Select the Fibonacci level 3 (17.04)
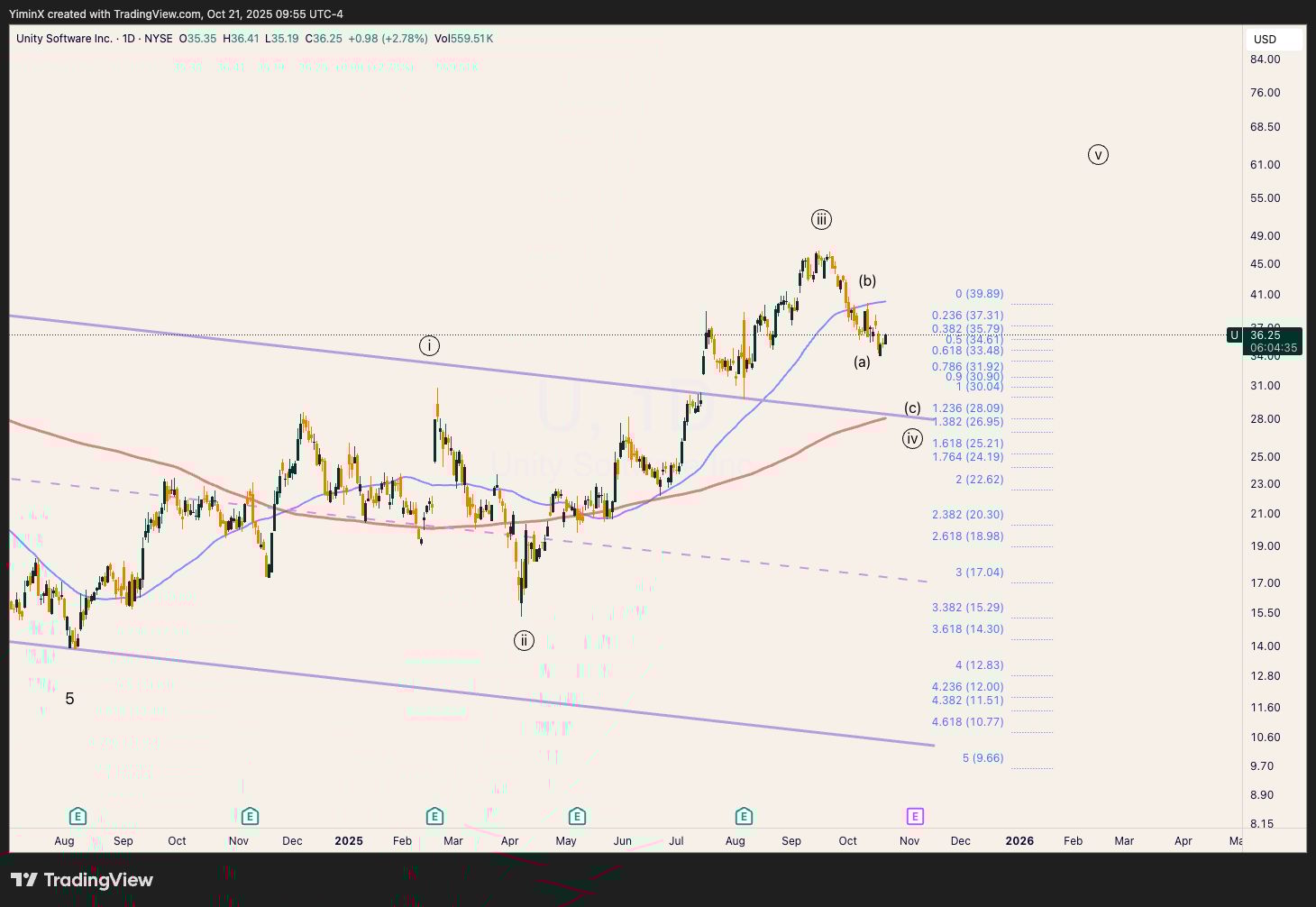The image size is (1316, 907). tap(979, 573)
